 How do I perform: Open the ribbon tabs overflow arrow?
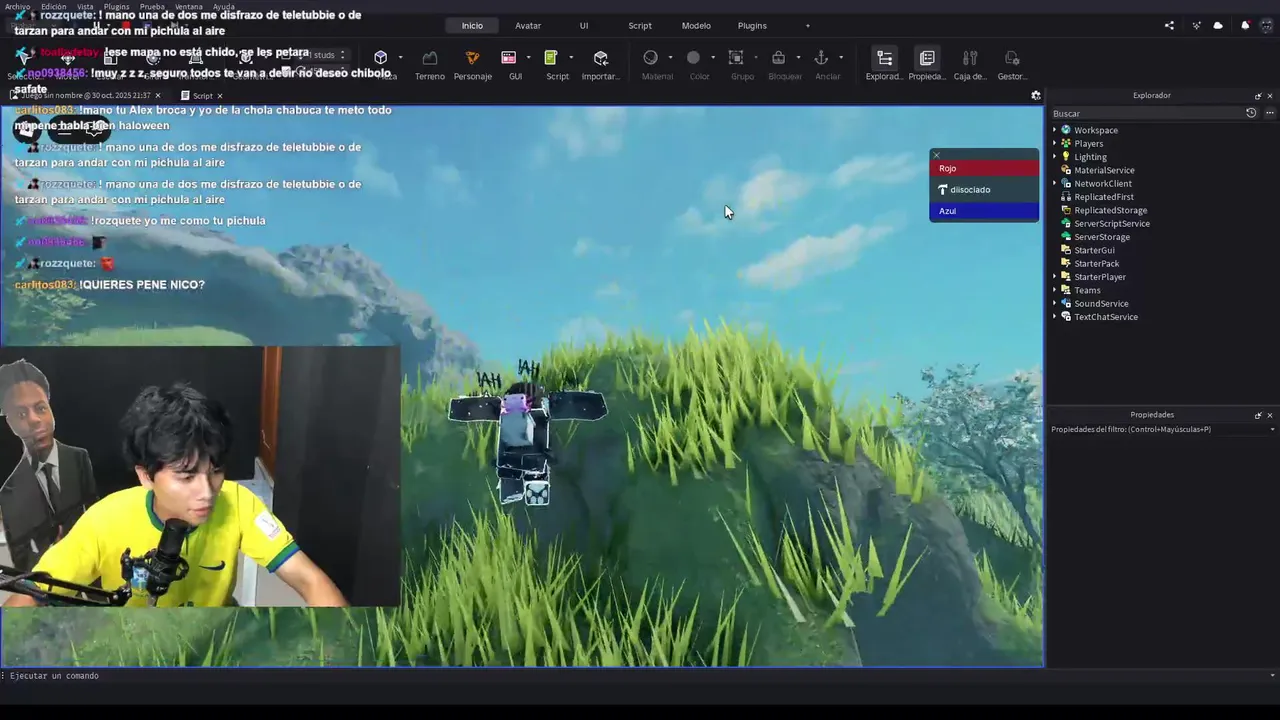(x=808, y=26)
